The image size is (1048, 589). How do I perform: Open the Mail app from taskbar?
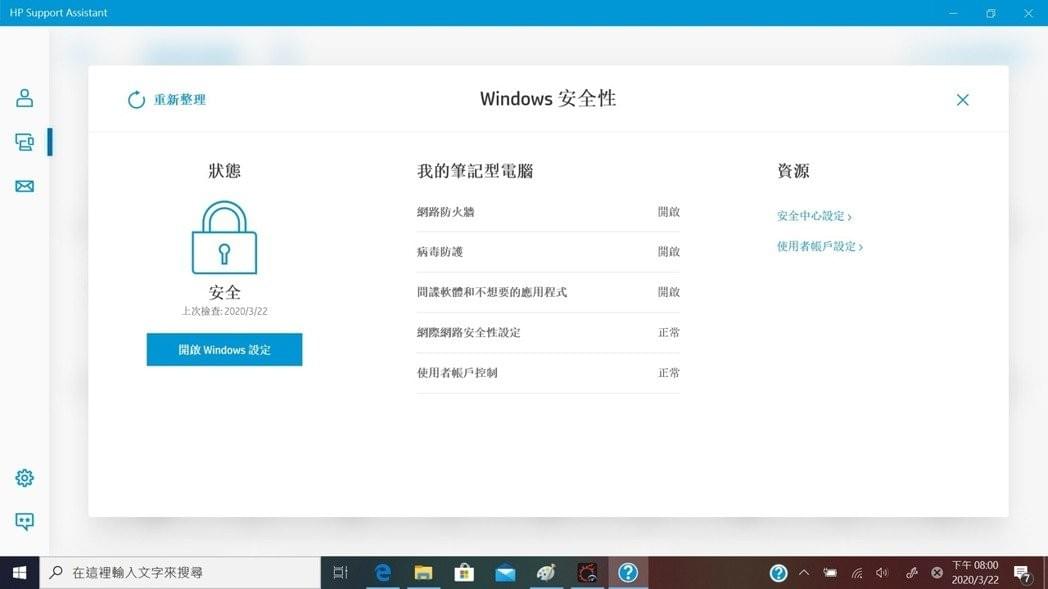coord(505,573)
